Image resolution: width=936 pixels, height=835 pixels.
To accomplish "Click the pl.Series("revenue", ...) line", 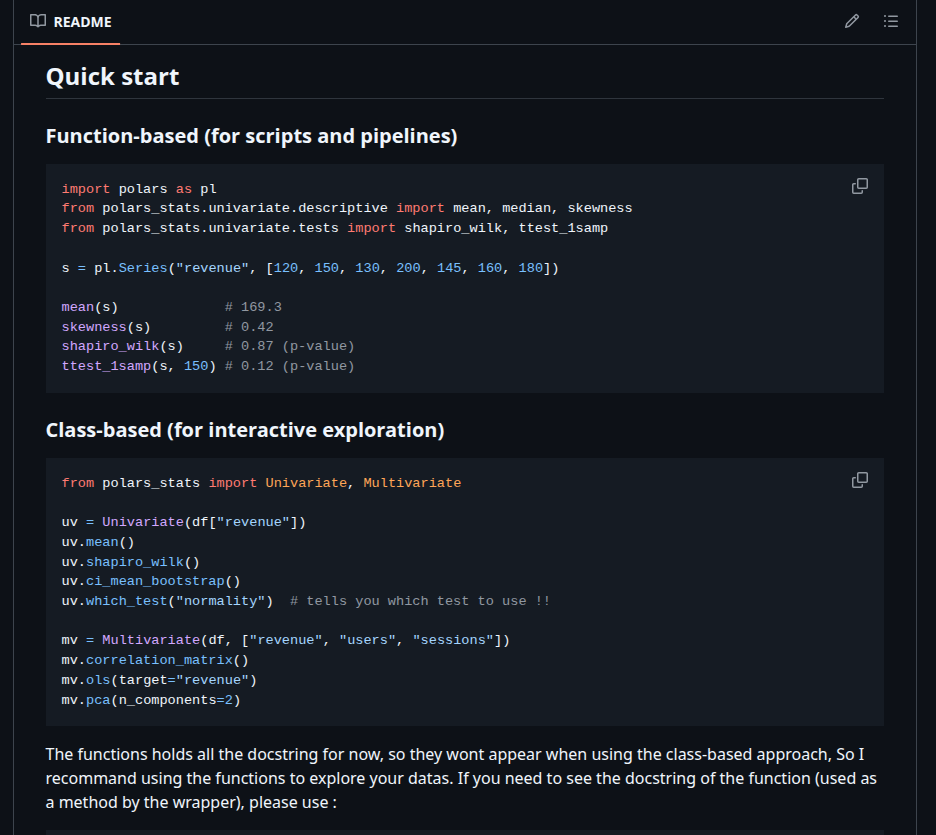I will tap(310, 268).
